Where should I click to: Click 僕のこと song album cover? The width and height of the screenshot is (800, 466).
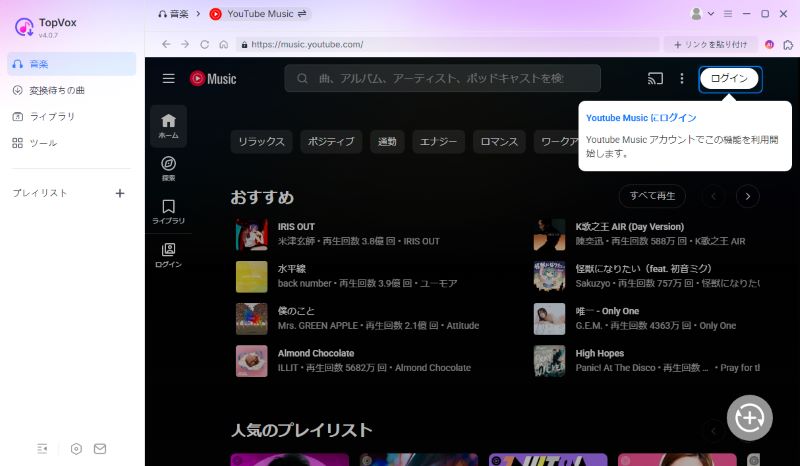(252, 318)
